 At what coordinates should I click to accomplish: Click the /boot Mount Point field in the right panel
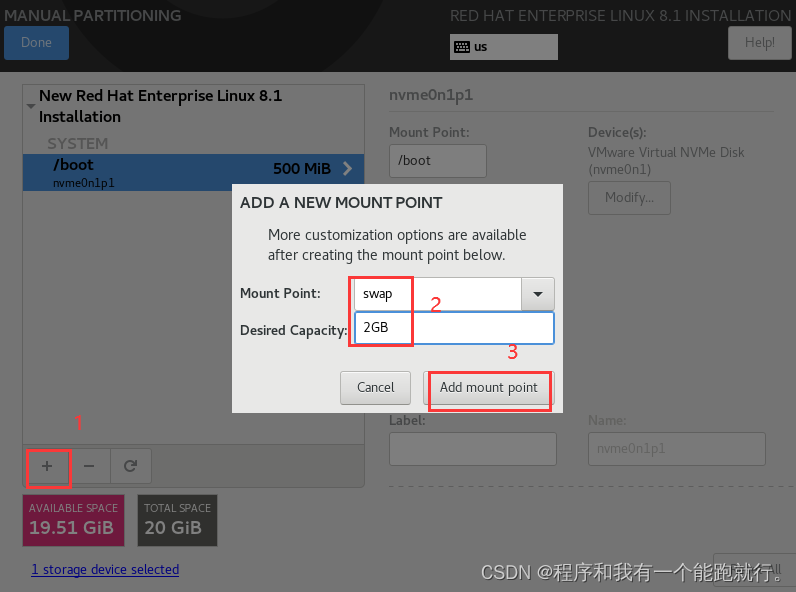tap(438, 161)
